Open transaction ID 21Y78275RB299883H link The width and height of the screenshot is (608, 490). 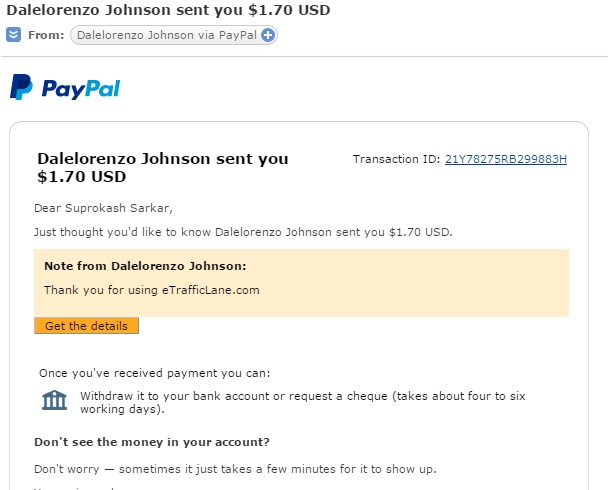(x=506, y=159)
